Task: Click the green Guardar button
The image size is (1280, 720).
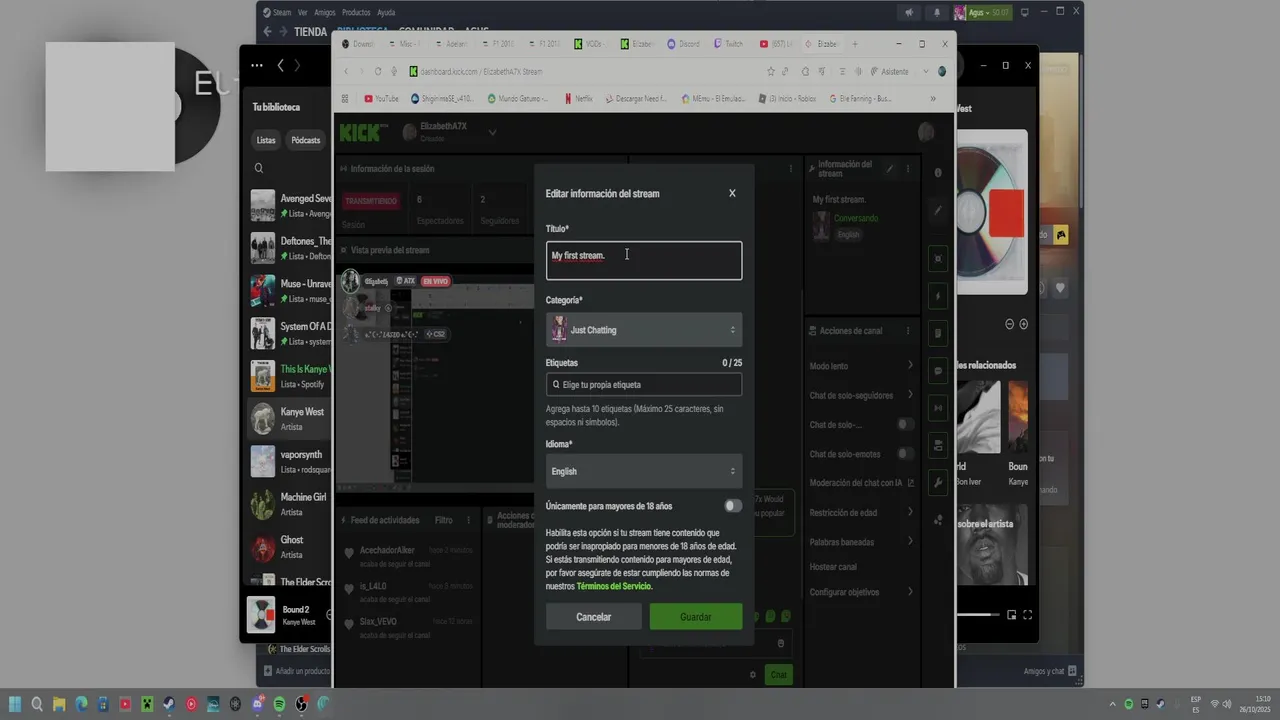Action: point(696,617)
